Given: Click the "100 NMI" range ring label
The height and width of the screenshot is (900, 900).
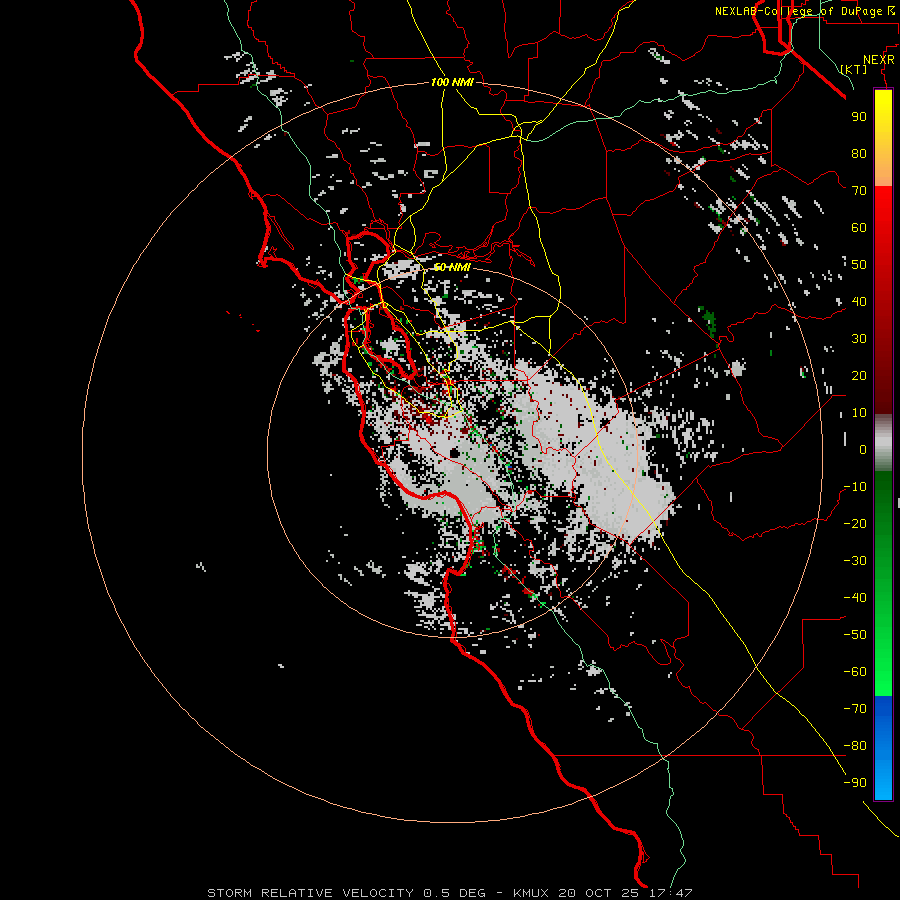Looking at the screenshot, I should pos(452,83).
